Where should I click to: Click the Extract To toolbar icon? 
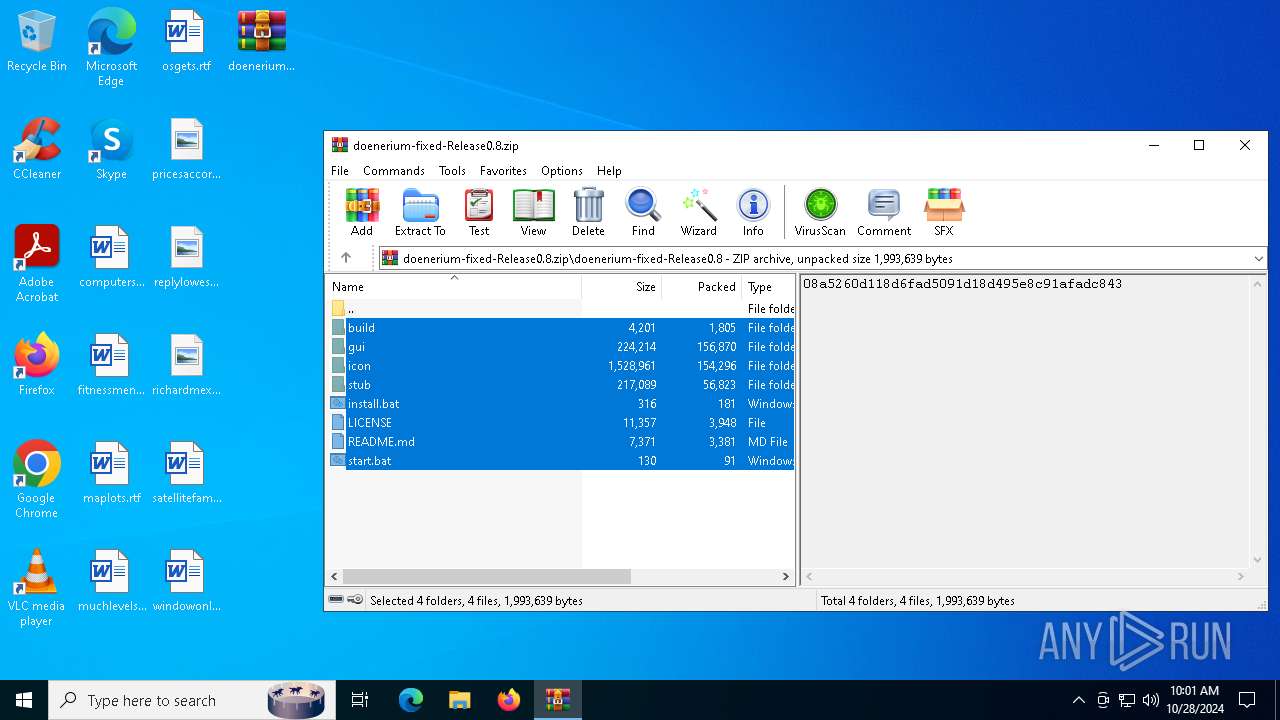pos(420,212)
